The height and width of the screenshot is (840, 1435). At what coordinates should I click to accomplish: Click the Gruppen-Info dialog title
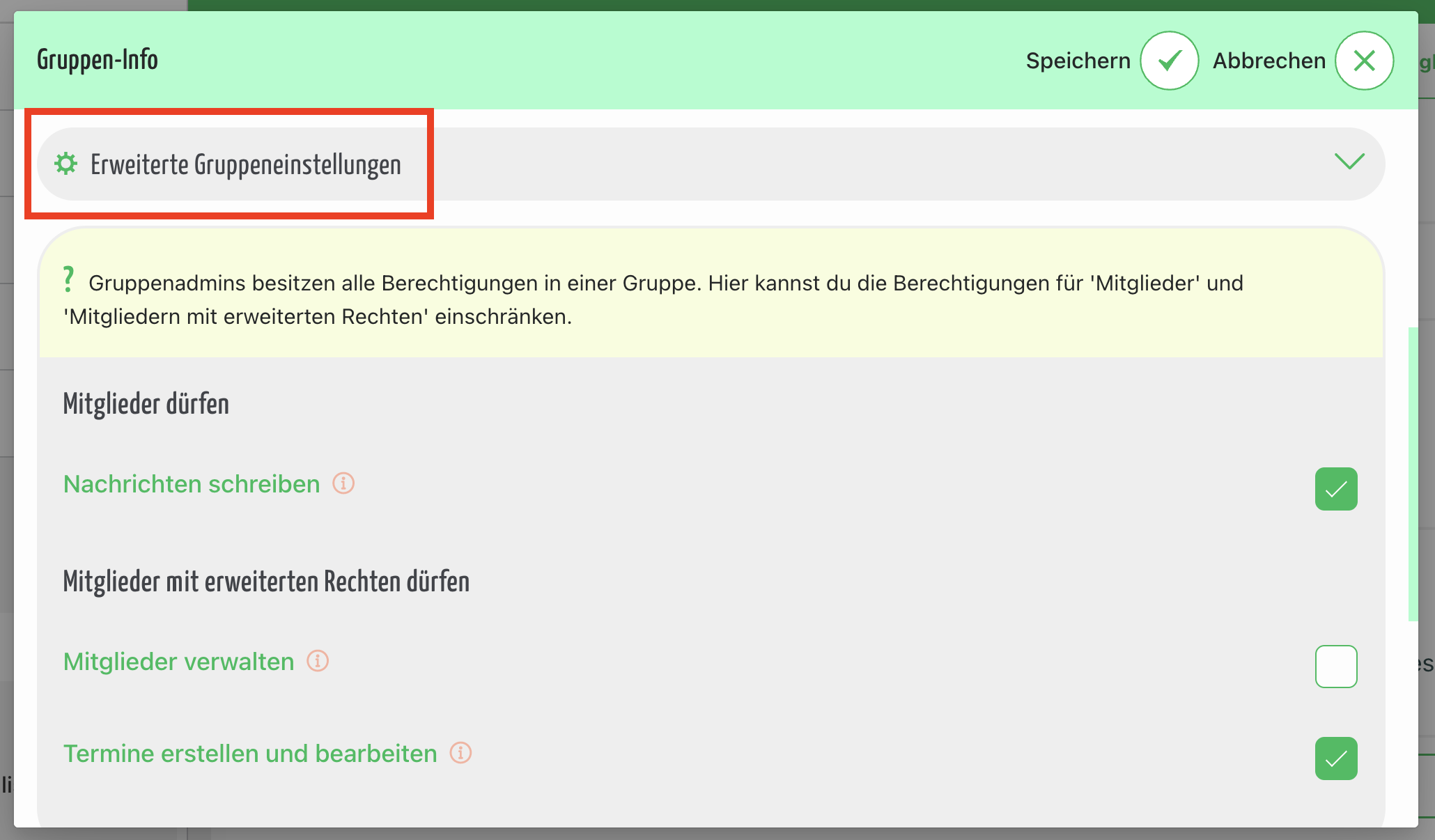(98, 60)
